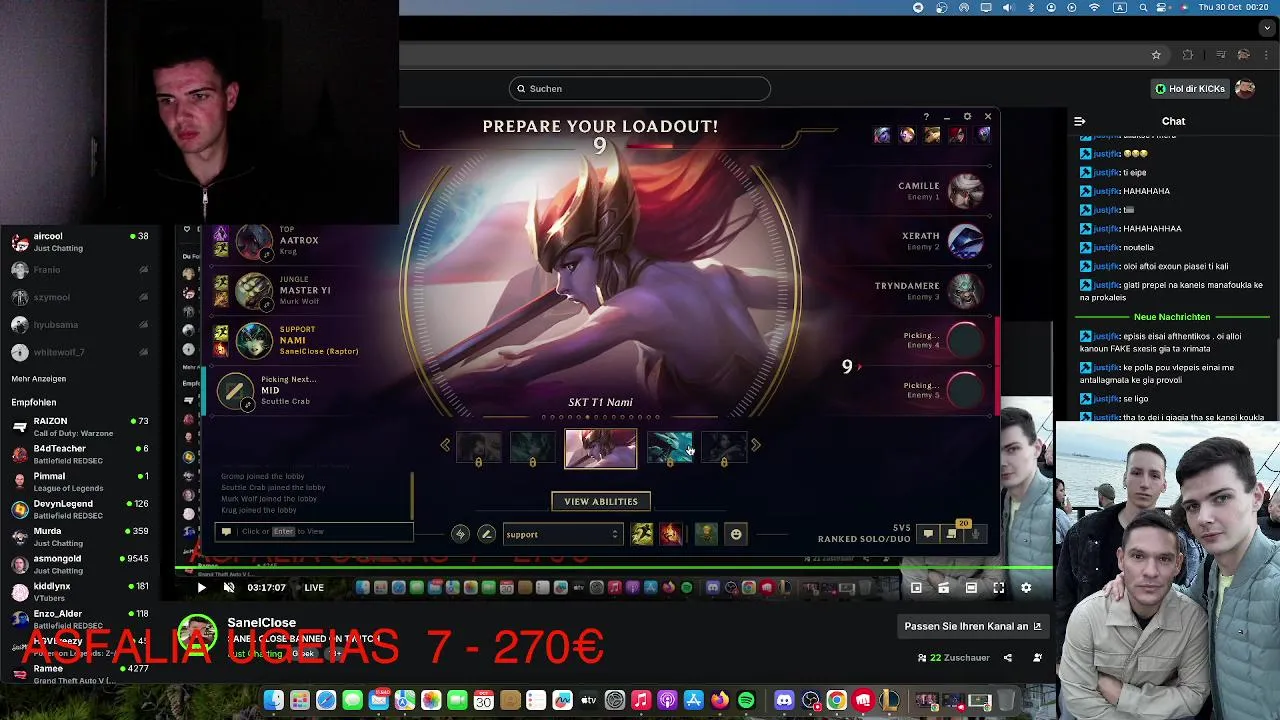Click the Hol dir KICKs button
The width and height of the screenshot is (1280, 720).
[x=1189, y=89]
